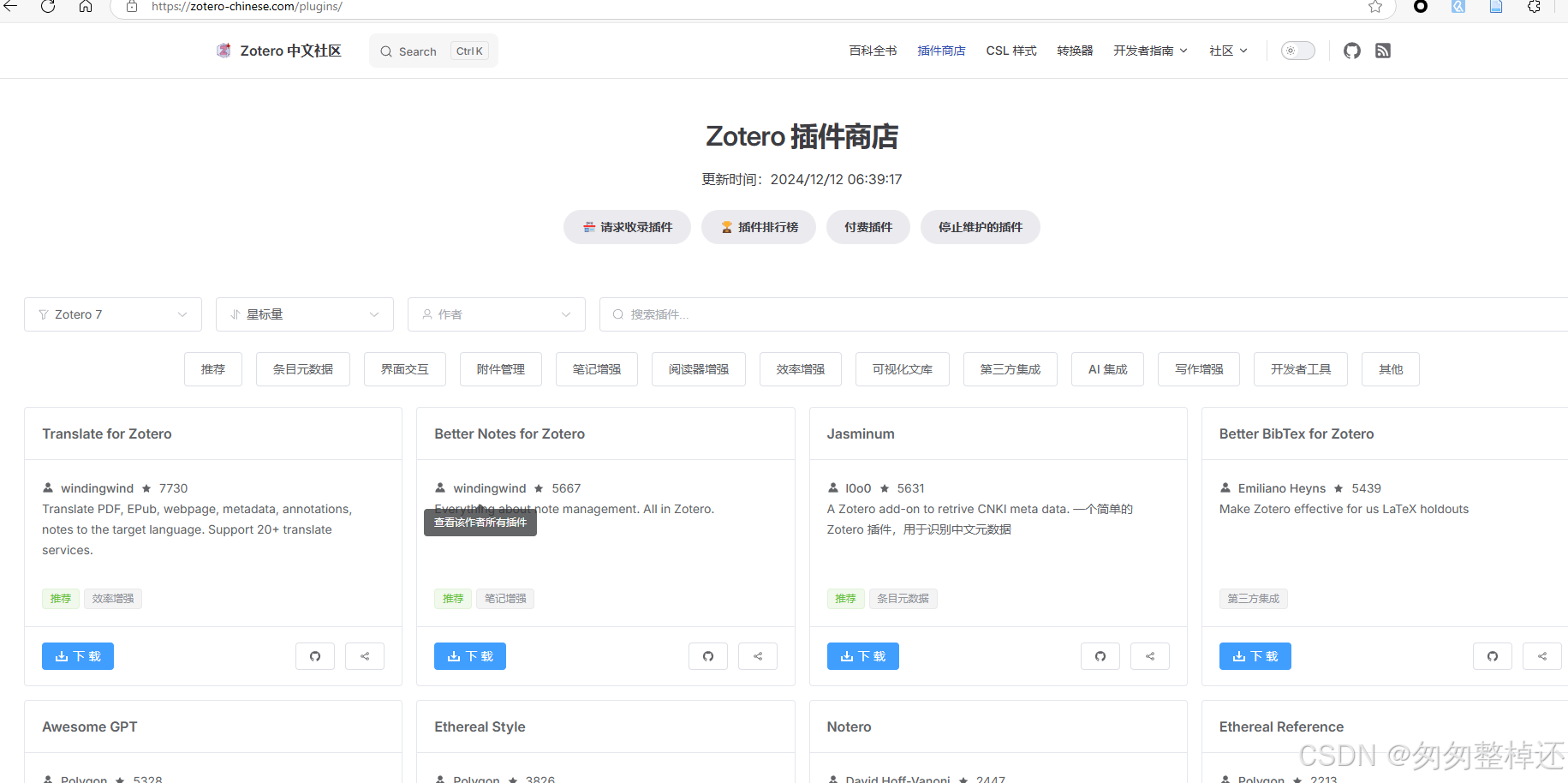The height and width of the screenshot is (783, 1568).
Task: Filter plugins by 开发者工具 category
Action: (1301, 369)
